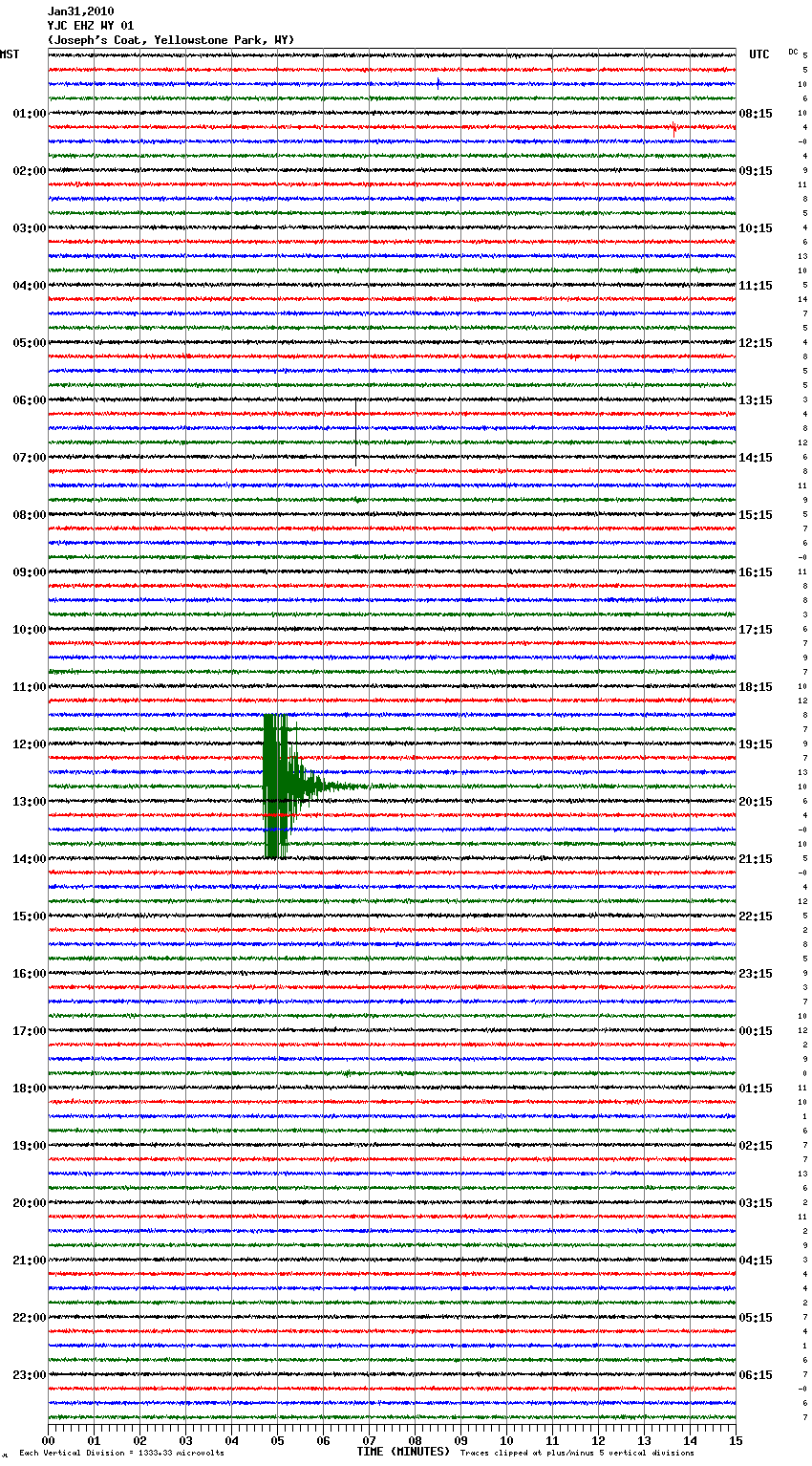Click the 03:15 UTC time label

click(756, 1203)
